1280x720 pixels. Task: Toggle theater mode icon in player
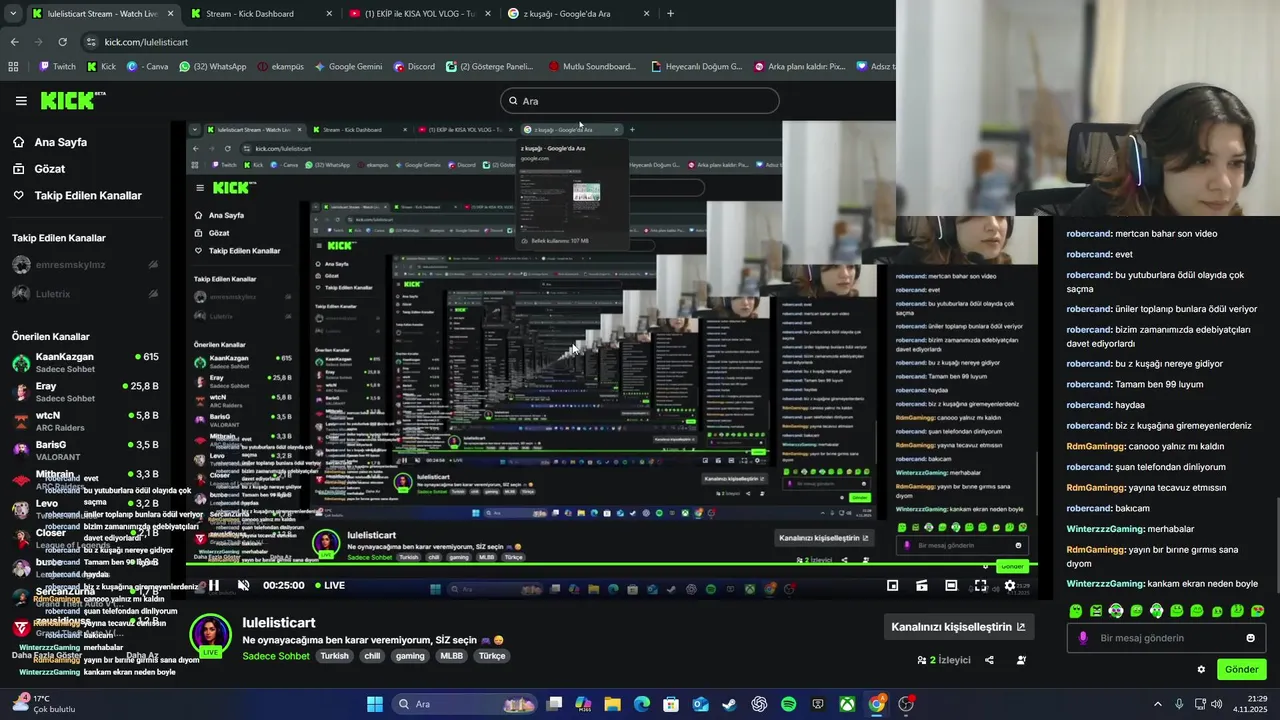coord(951,585)
